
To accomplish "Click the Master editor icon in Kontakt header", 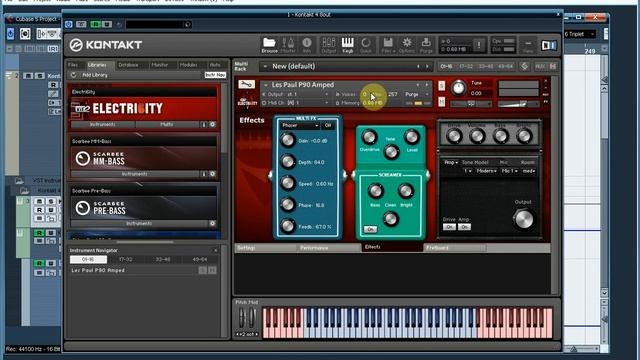I will coord(288,45).
